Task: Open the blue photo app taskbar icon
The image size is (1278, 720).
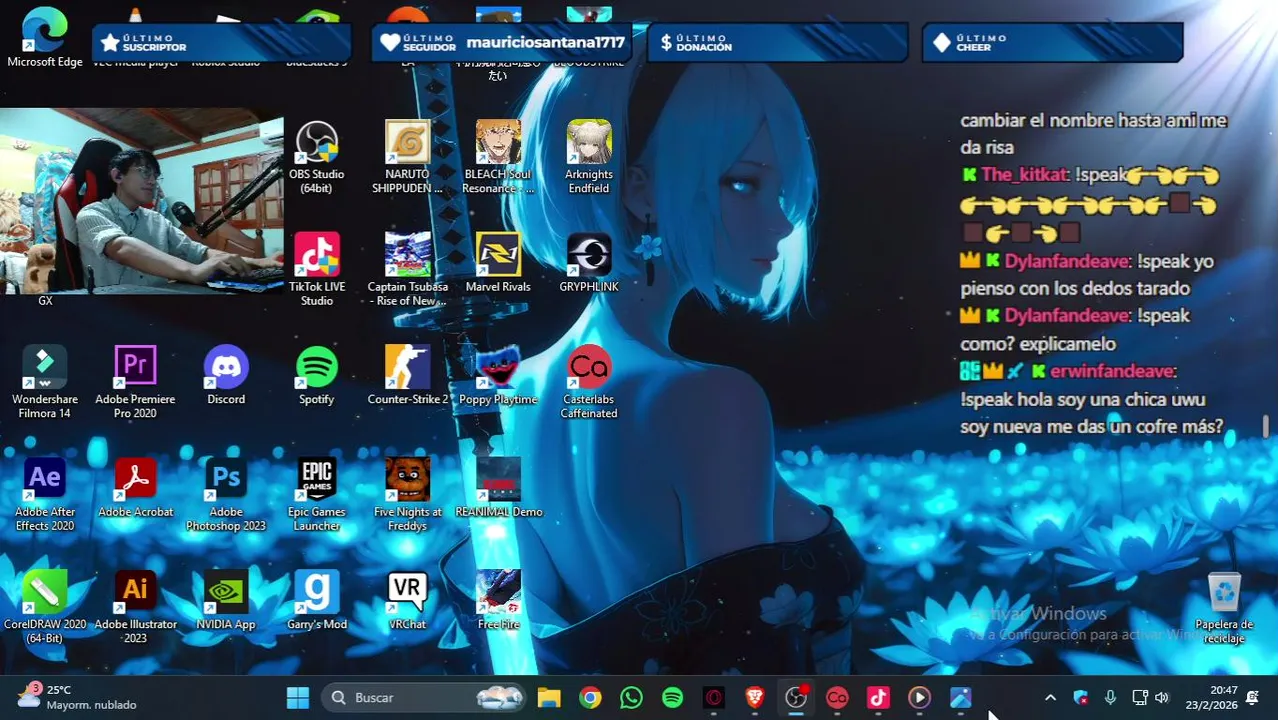Action: (960, 697)
